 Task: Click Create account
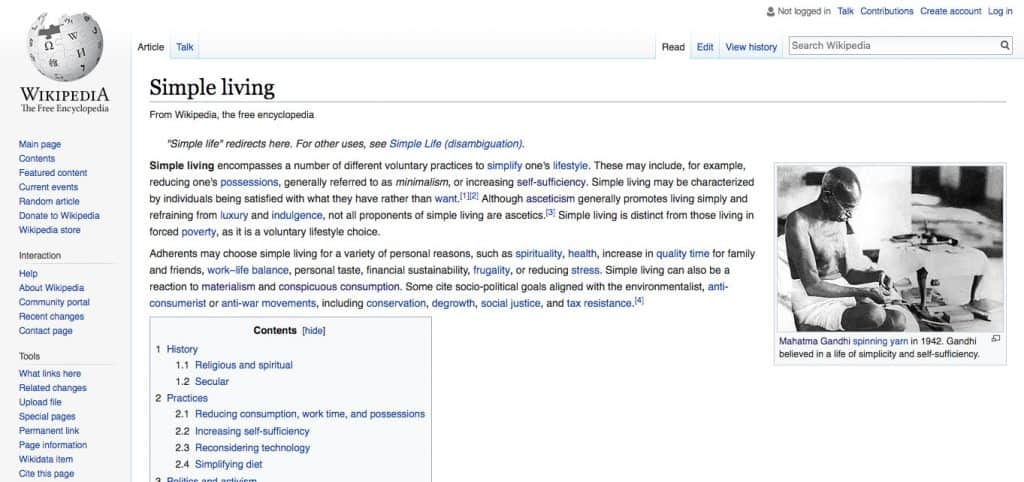[950, 11]
